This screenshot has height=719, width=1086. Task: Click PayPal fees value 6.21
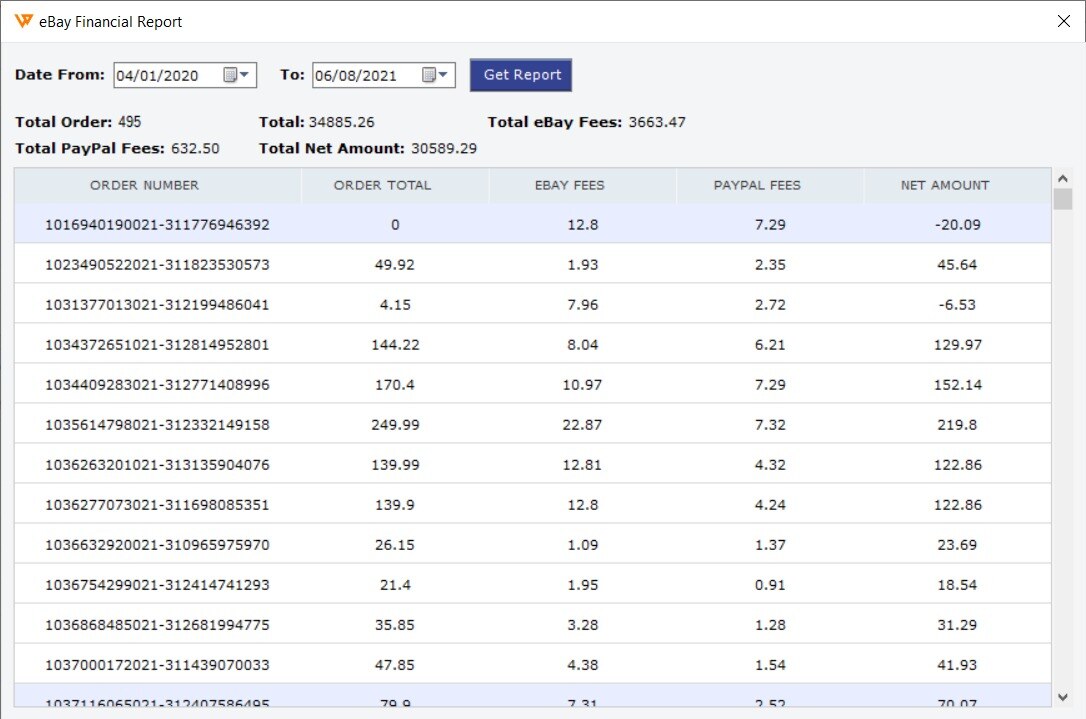(770, 345)
